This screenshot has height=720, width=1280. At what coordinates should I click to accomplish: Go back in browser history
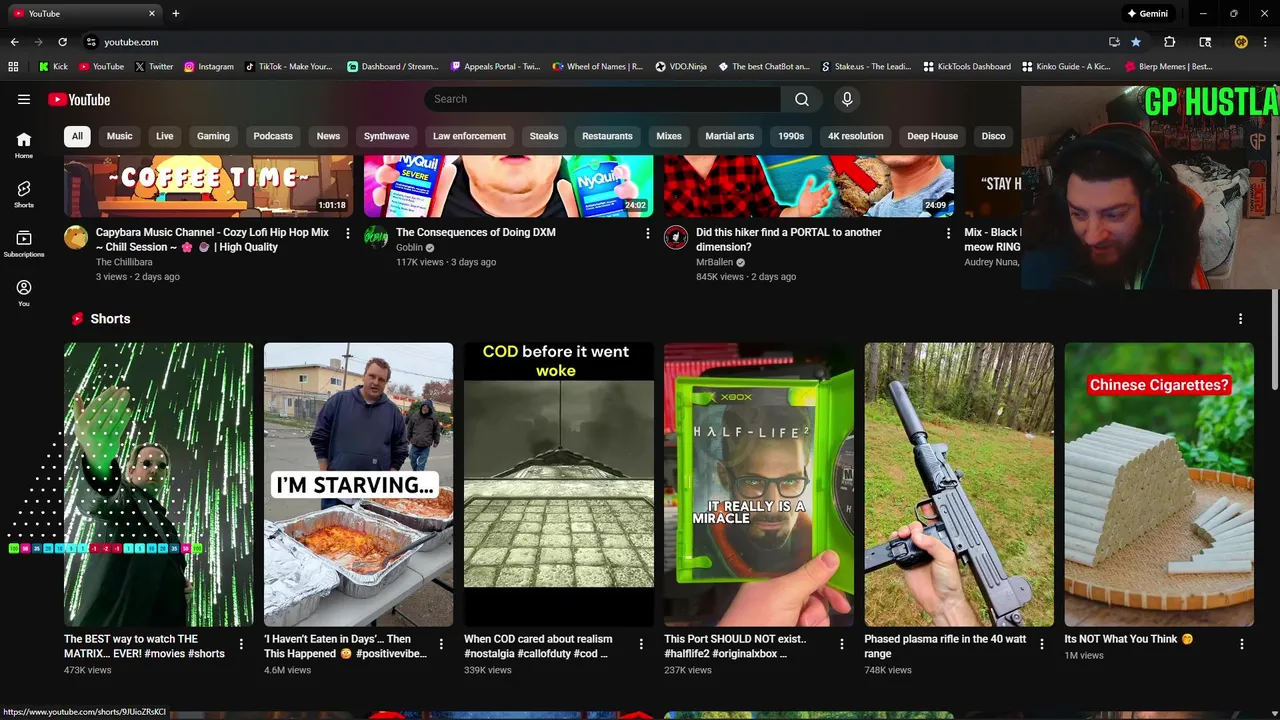pyautogui.click(x=14, y=42)
